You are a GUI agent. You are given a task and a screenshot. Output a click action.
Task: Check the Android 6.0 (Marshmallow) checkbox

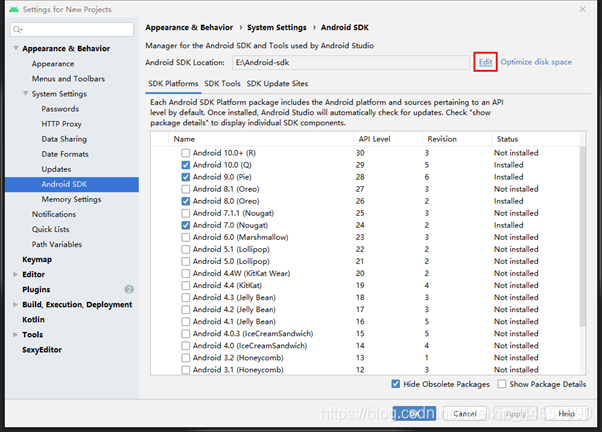pyautogui.click(x=185, y=237)
